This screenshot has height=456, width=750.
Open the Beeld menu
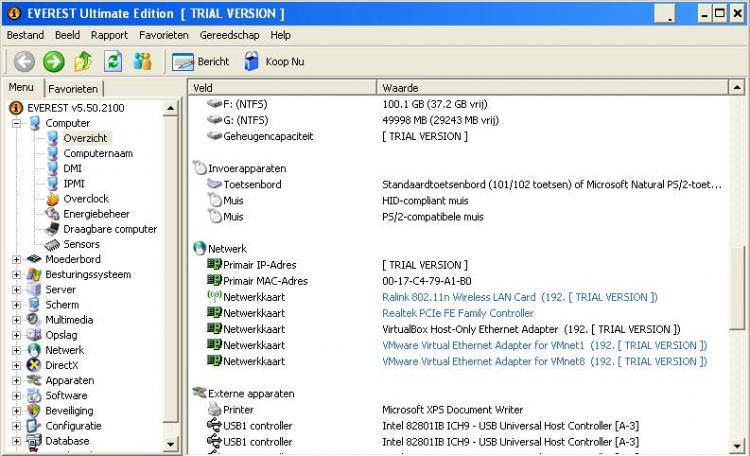[x=67, y=35]
